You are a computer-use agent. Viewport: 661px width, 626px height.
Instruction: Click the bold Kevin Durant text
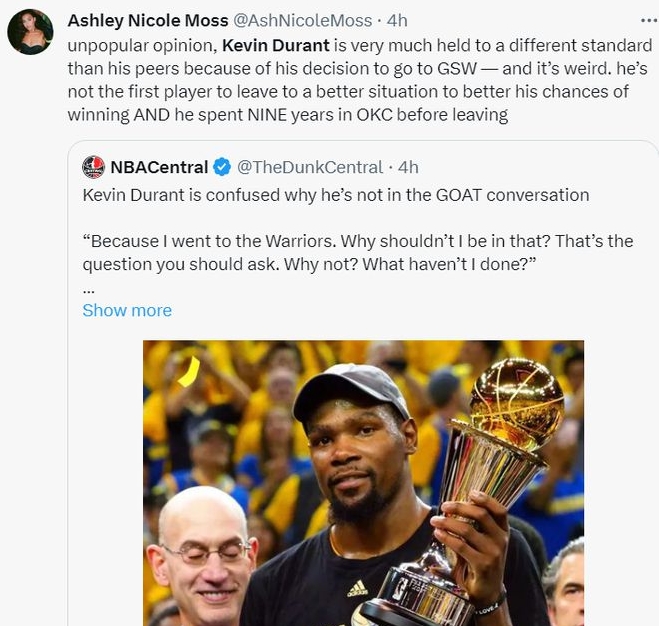click(x=275, y=45)
